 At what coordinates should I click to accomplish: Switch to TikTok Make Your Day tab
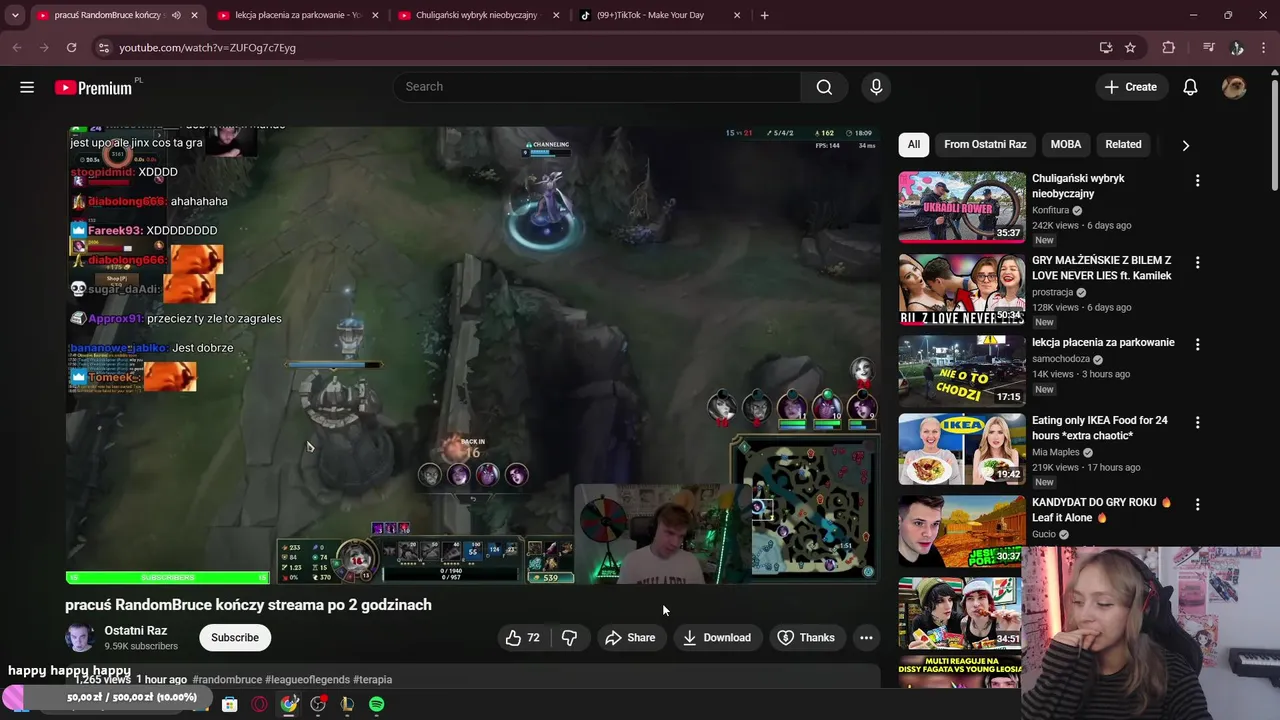pos(658,15)
